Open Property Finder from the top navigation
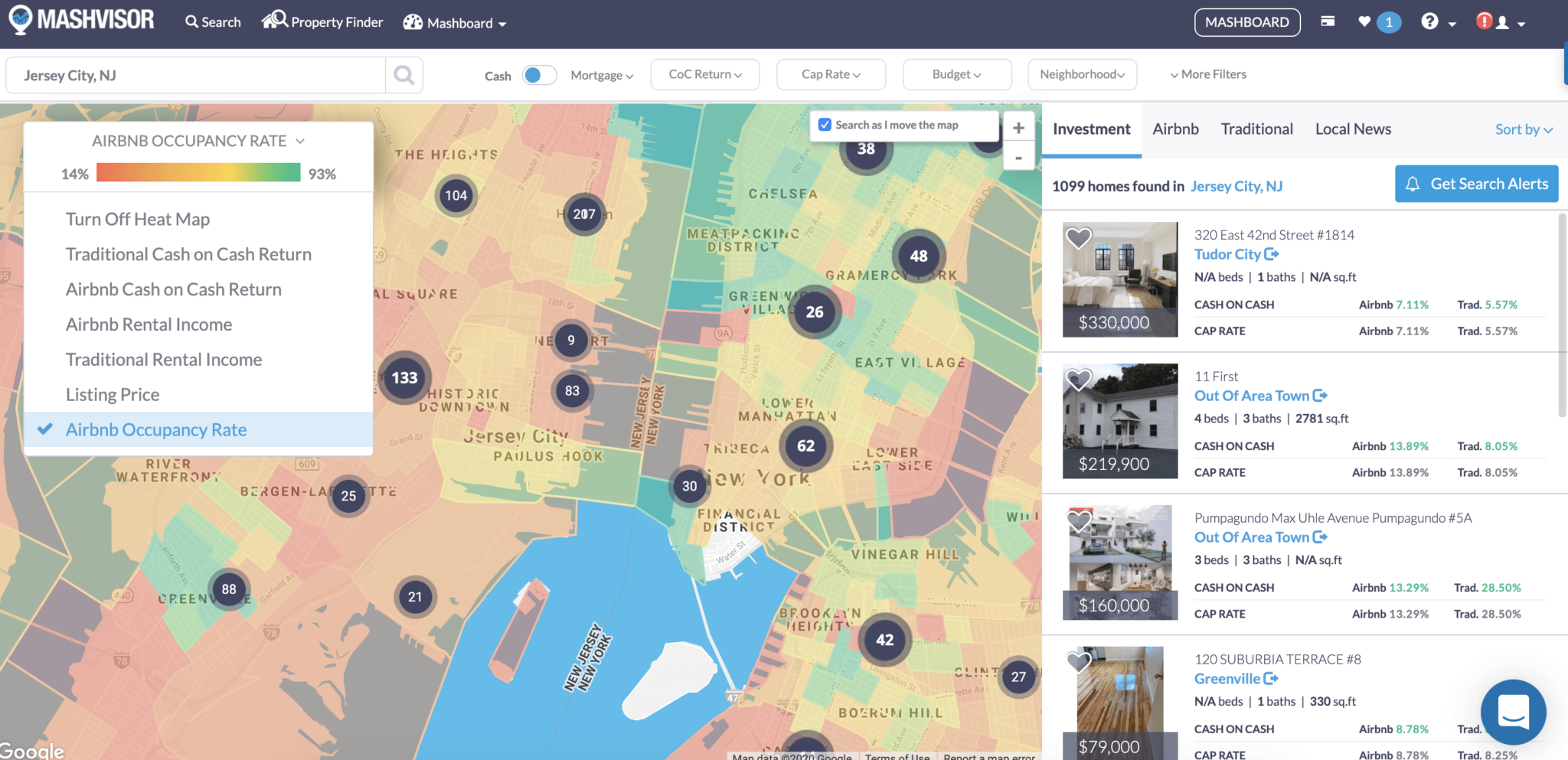This screenshot has width=1568, height=760. click(322, 21)
